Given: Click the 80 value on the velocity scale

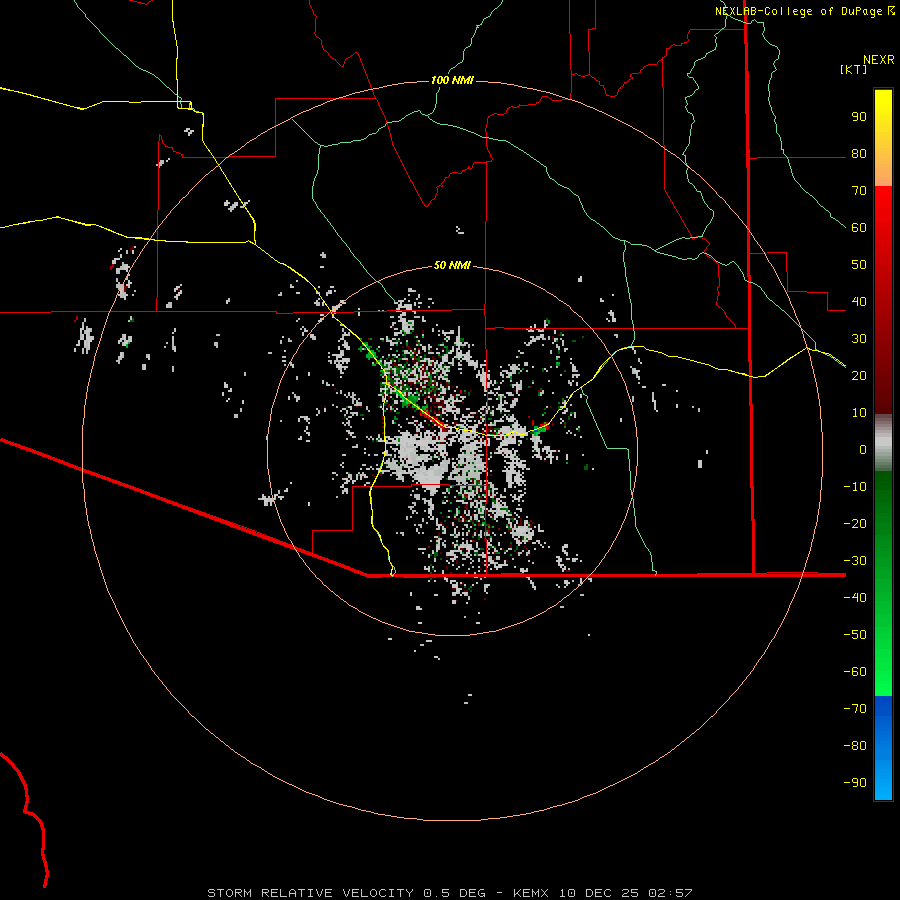Looking at the screenshot, I should [859, 154].
